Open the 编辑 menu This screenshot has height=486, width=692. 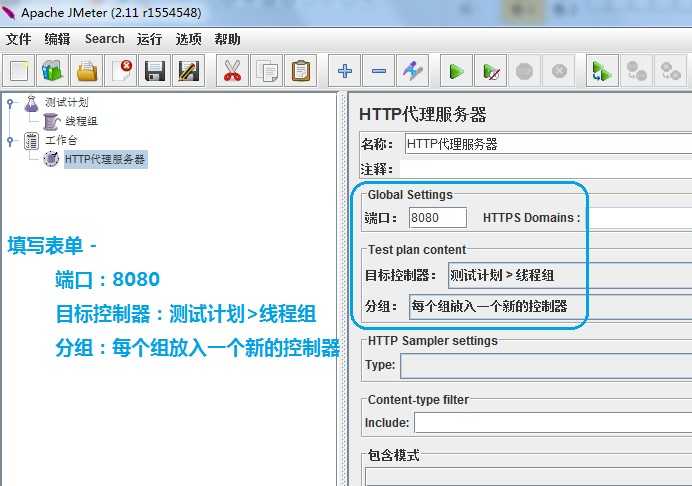point(57,39)
